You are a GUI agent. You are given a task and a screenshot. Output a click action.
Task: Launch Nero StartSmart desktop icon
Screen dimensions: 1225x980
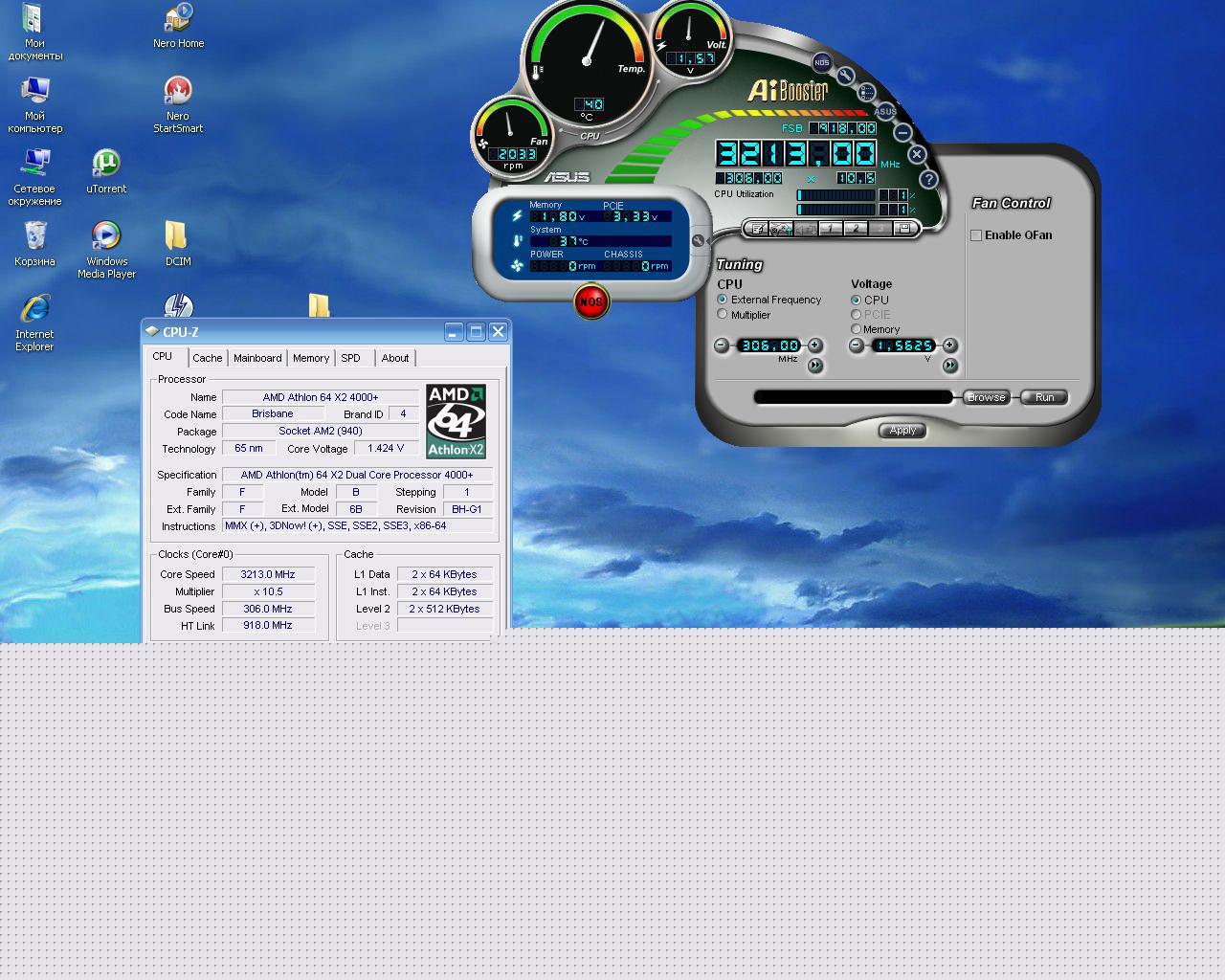tap(178, 105)
